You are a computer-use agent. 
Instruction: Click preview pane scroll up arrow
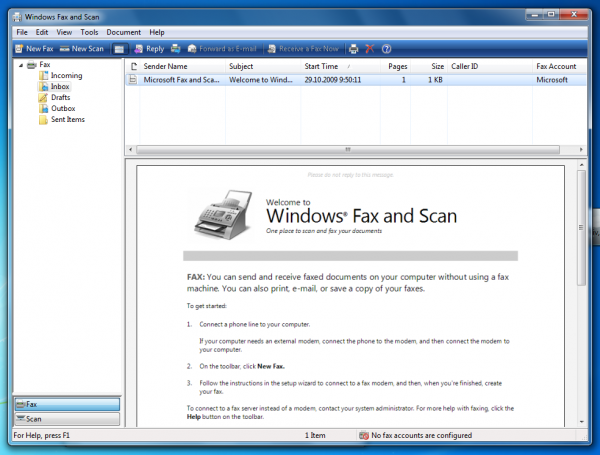[x=582, y=165]
